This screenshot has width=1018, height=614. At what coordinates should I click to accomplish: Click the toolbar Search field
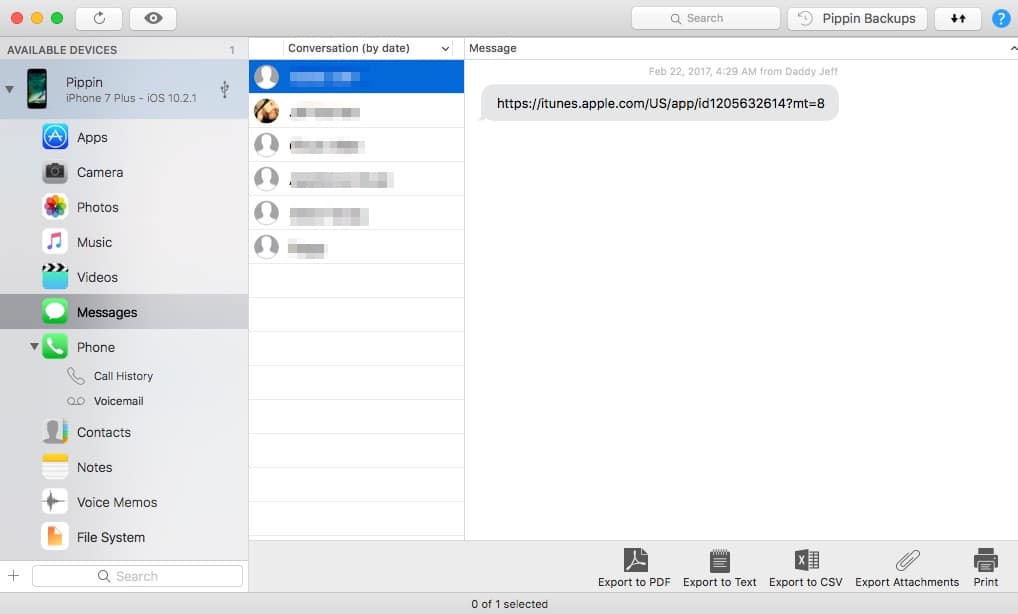click(x=706, y=18)
